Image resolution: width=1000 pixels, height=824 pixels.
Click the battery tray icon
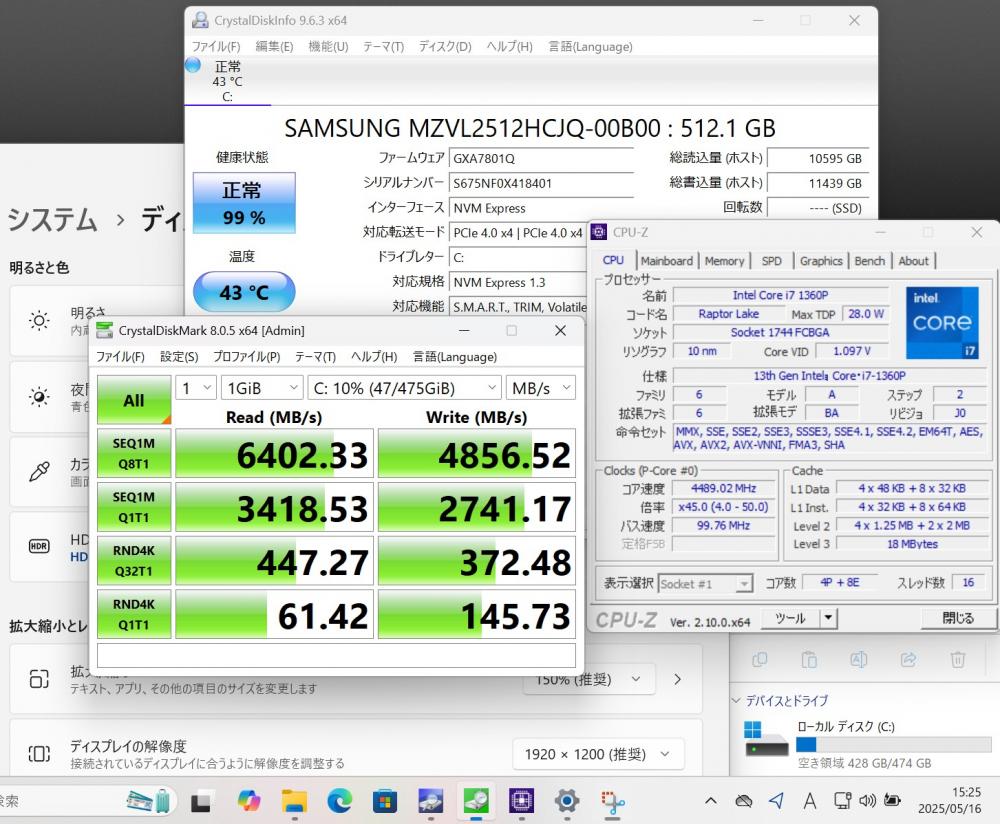tap(892, 801)
